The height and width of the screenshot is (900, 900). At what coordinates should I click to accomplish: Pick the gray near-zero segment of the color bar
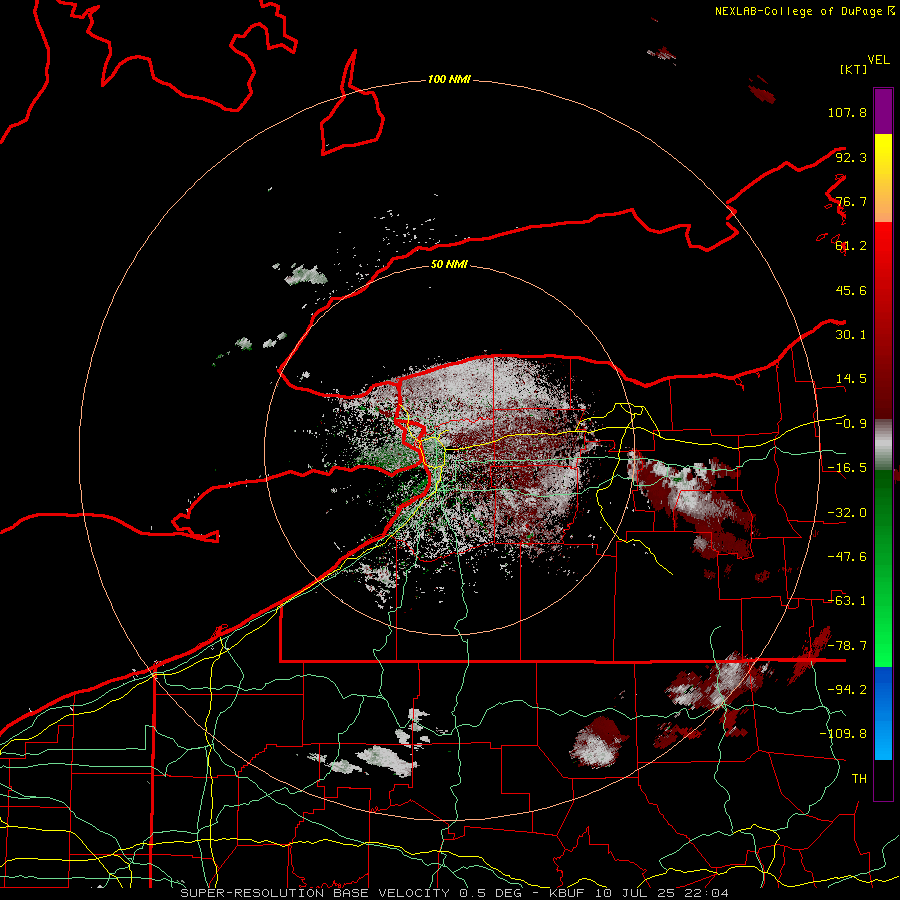tap(883, 444)
